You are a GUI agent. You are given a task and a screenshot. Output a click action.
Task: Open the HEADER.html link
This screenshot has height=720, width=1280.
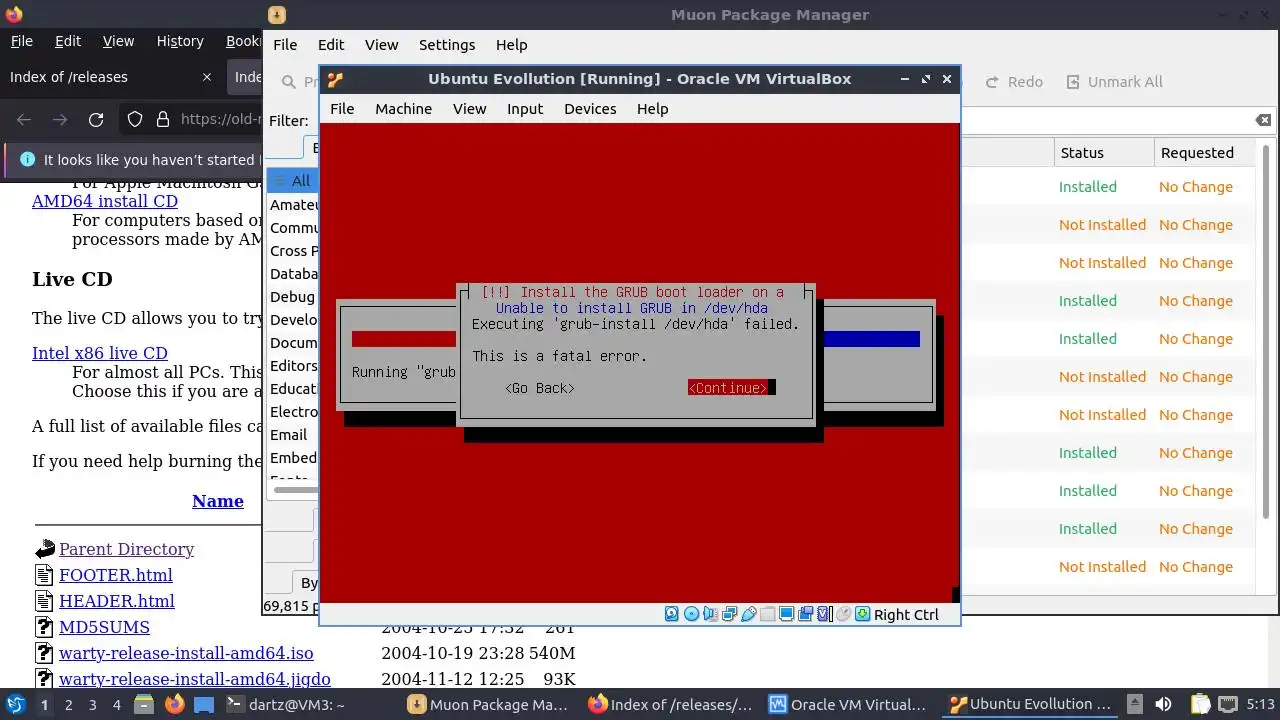[x=117, y=601]
